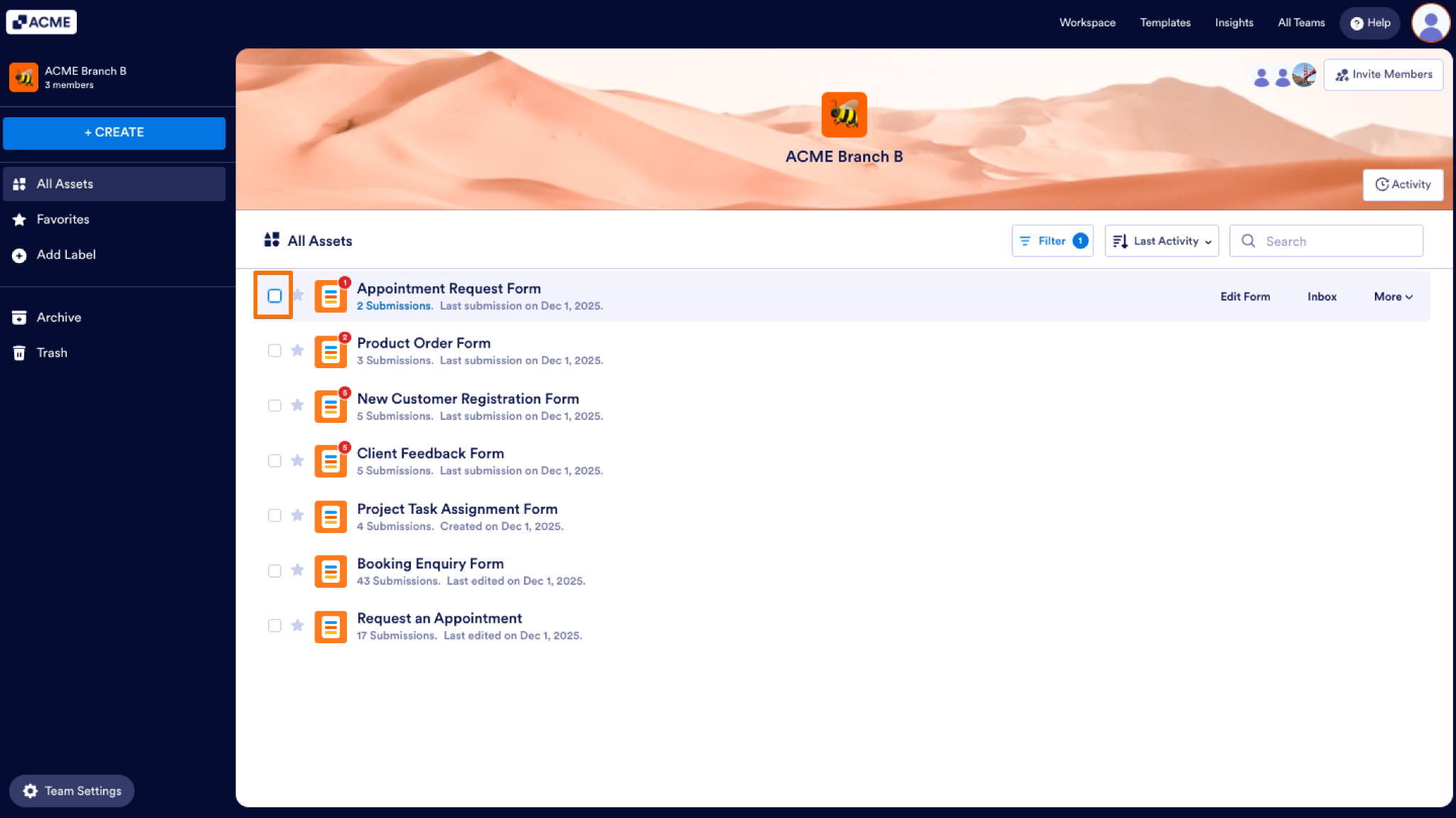Click the Team Settings gear icon

(x=30, y=791)
